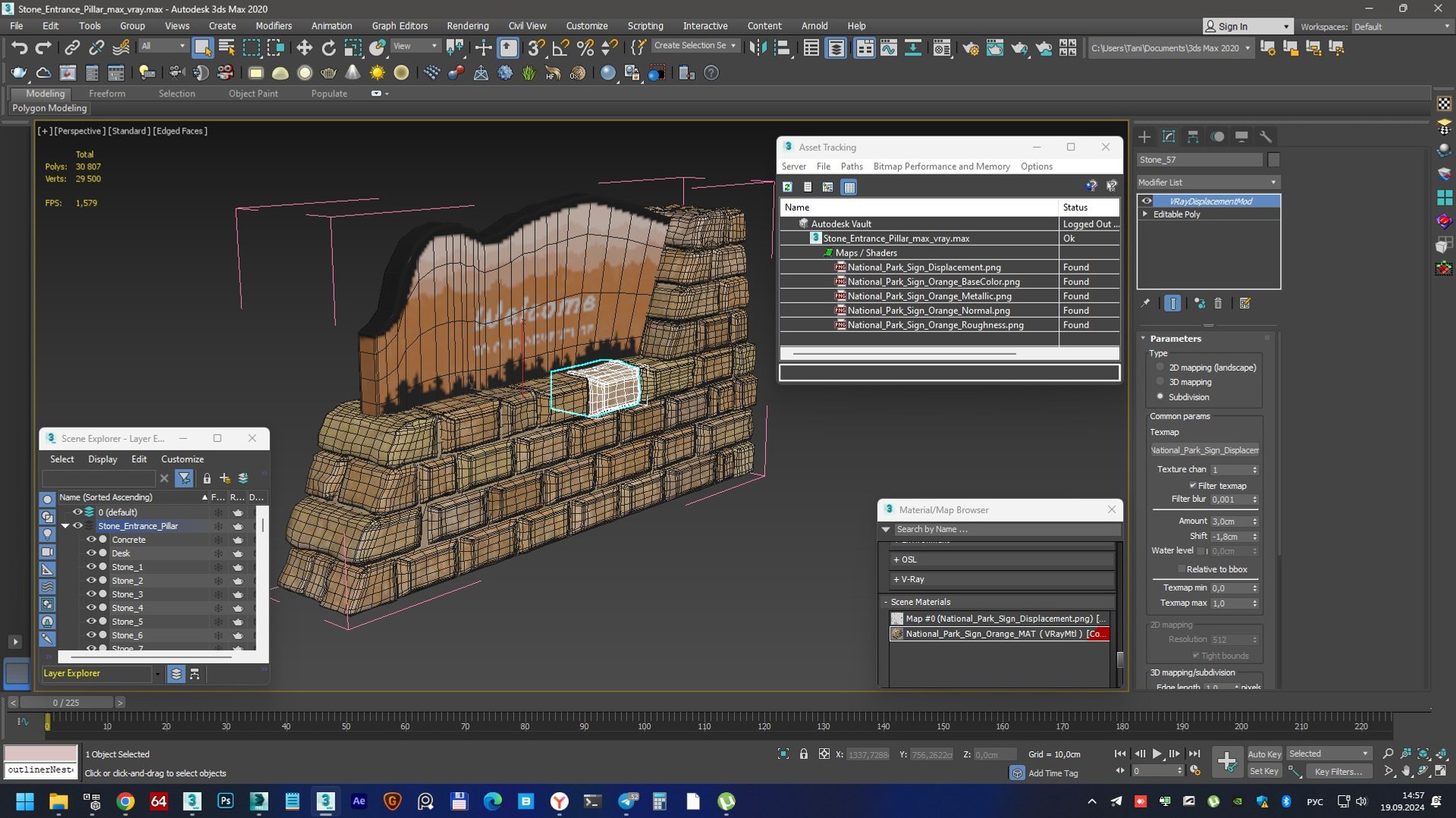Viewport: 1456px width, 818px height.
Task: Remove modifier with the trash icon
Action: [1218, 303]
